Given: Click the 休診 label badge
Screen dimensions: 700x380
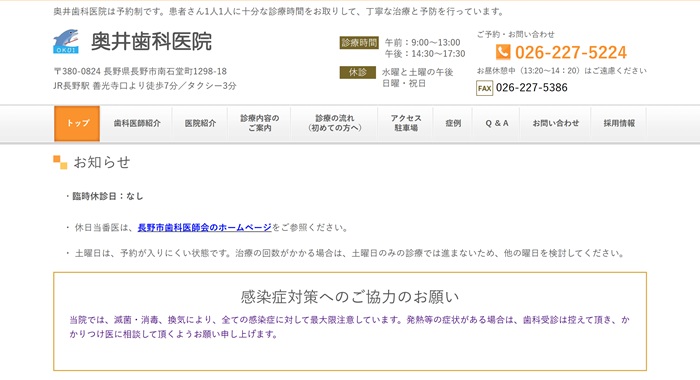Looking at the screenshot, I should click(x=358, y=72).
